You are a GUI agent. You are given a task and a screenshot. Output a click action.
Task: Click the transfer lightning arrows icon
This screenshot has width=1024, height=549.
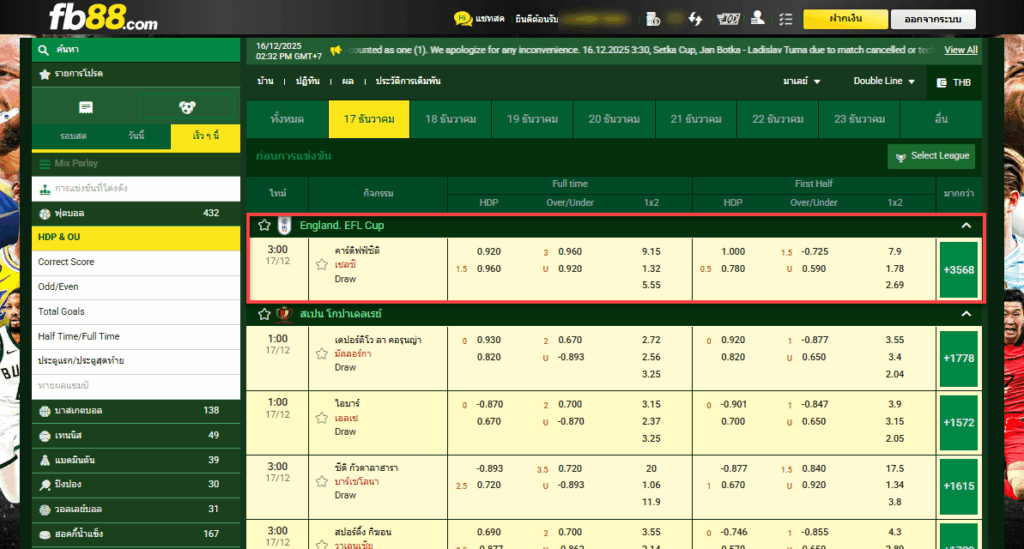(x=695, y=19)
